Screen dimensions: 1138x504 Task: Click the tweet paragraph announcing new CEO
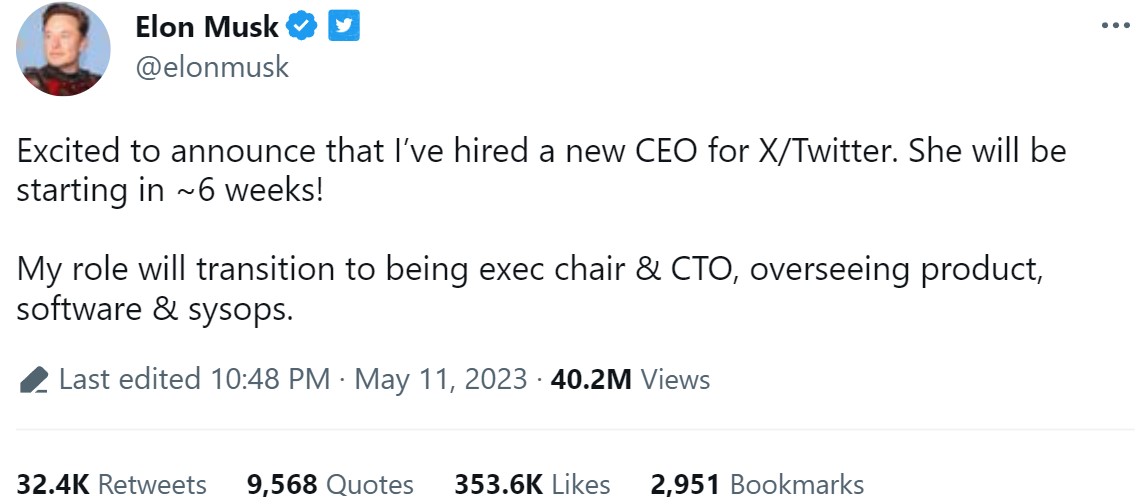point(540,170)
